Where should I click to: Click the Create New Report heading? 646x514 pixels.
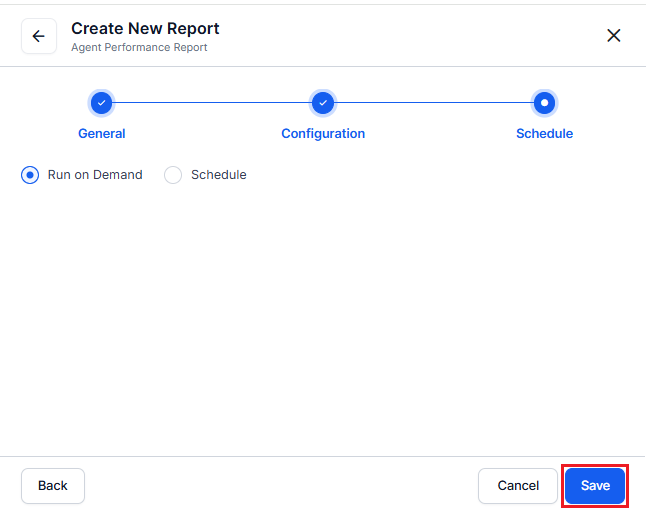click(145, 28)
